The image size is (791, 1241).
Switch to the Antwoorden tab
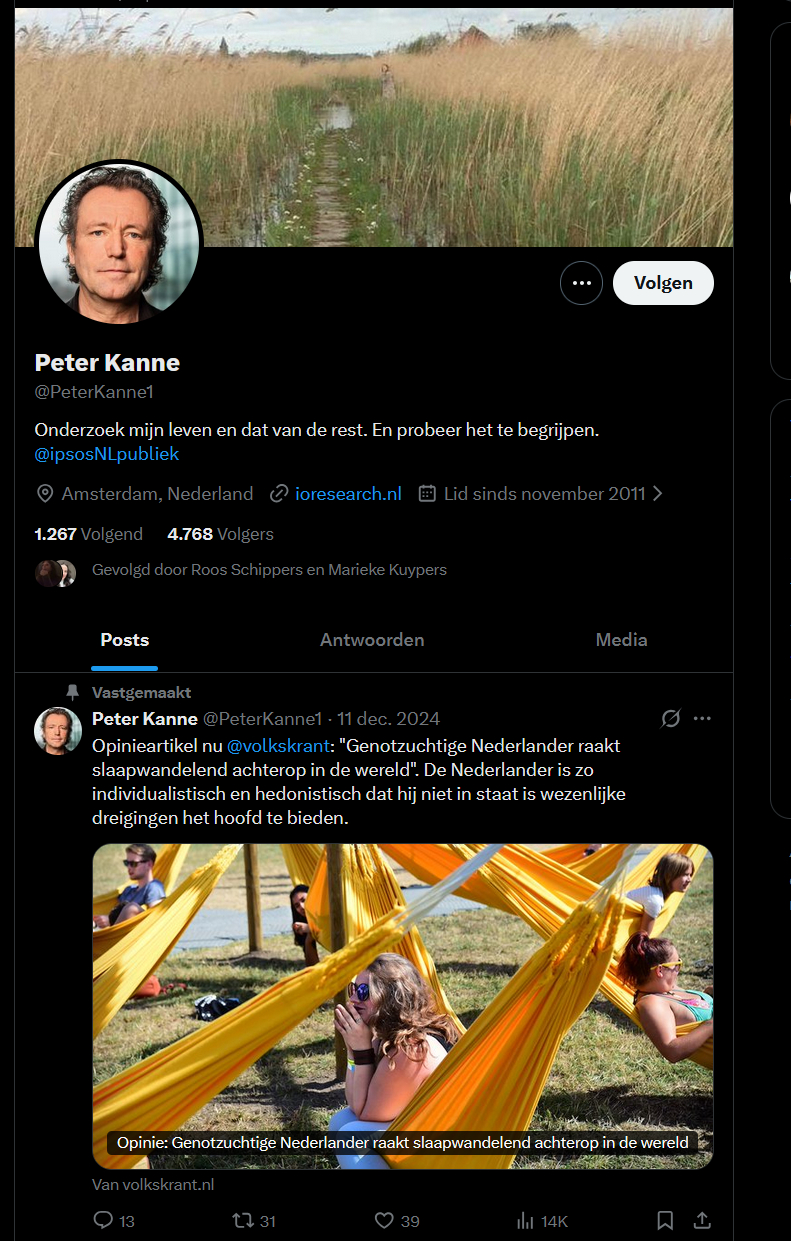click(372, 640)
